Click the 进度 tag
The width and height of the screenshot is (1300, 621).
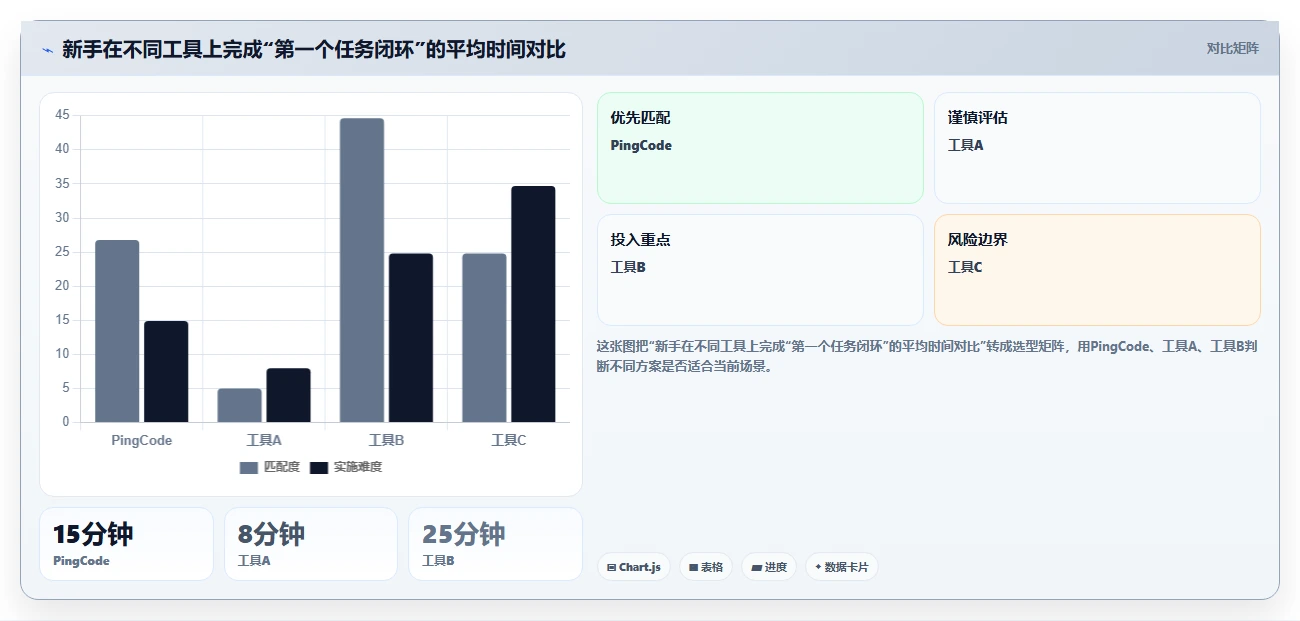coord(769,567)
